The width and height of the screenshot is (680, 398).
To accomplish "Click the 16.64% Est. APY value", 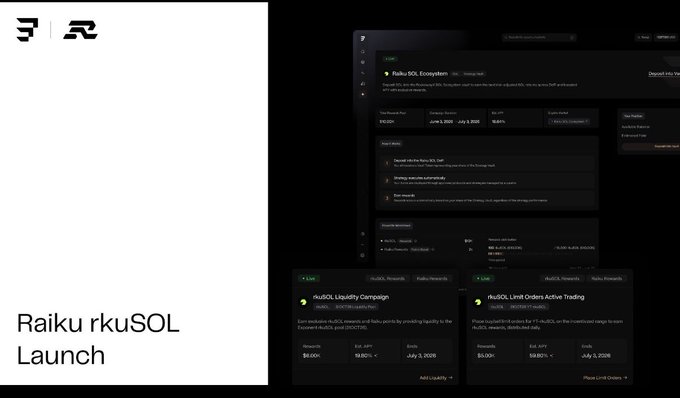I will pos(498,122).
